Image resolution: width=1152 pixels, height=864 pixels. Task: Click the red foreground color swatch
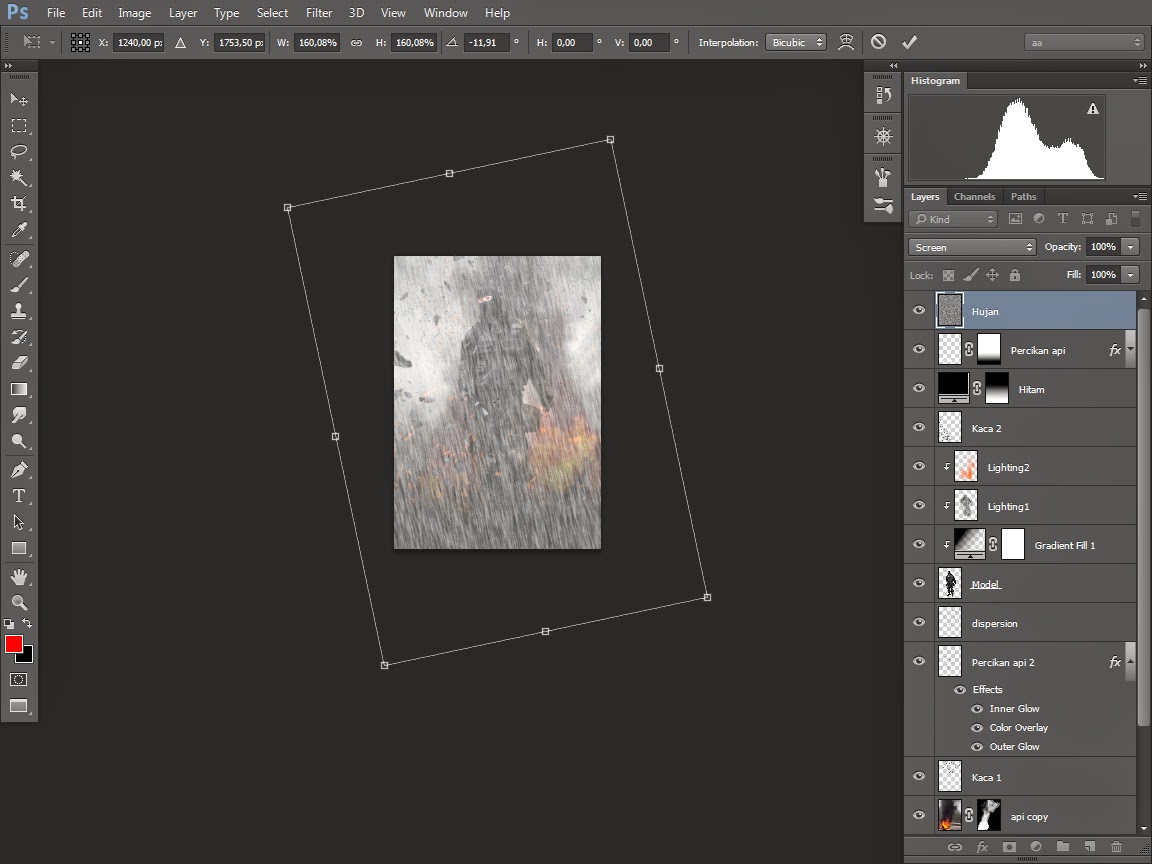14,644
